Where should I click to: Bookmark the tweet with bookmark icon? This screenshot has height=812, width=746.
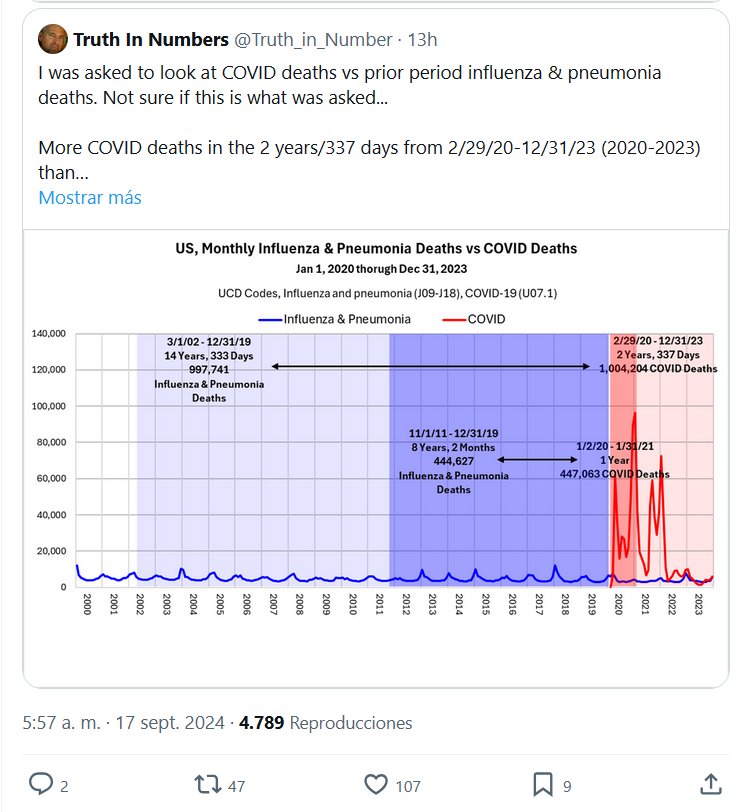click(x=543, y=784)
